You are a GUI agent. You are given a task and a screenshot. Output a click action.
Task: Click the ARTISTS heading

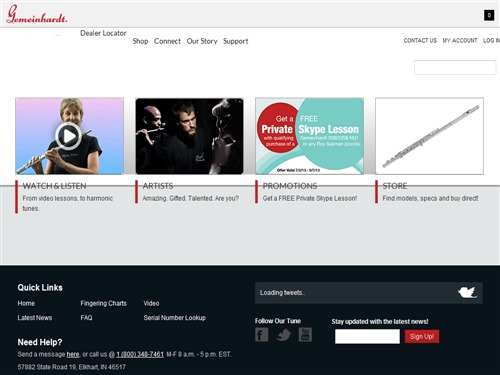pos(158,186)
